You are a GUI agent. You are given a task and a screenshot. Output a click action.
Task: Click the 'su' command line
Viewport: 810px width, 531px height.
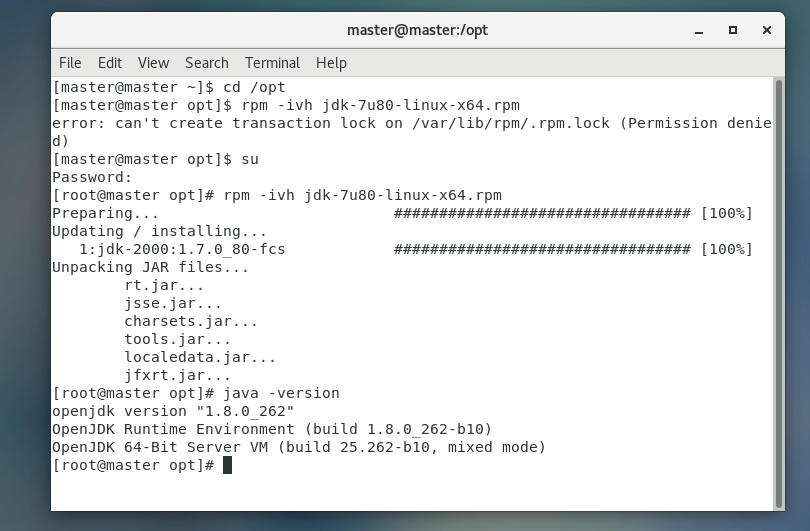click(155, 159)
